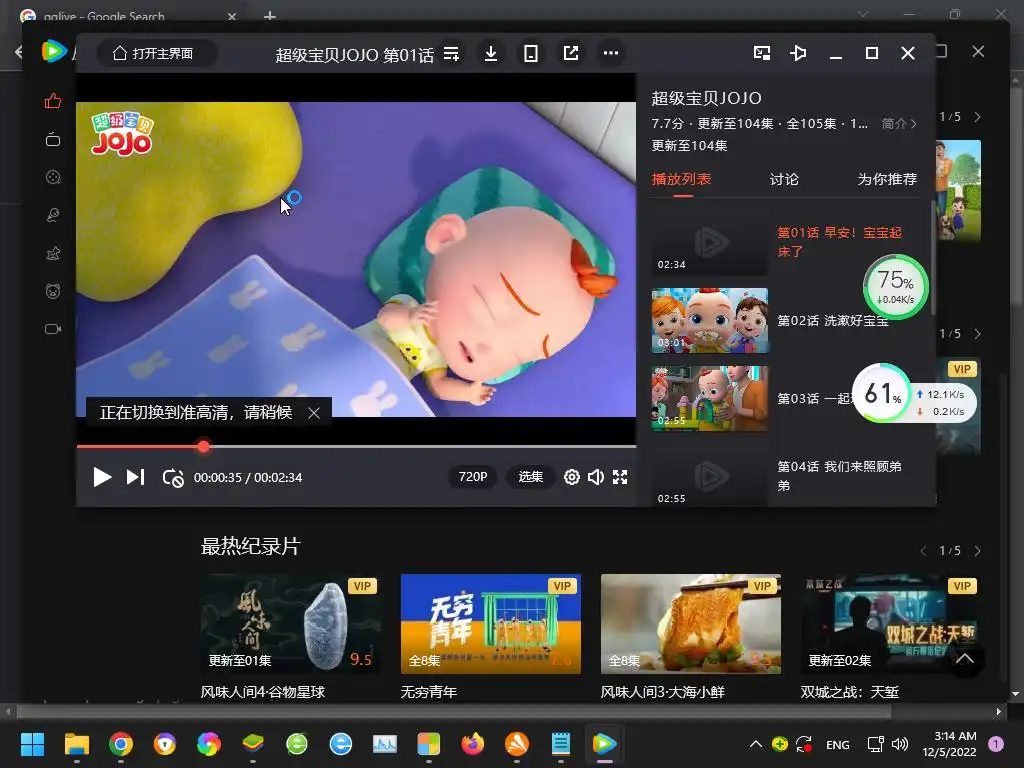The height and width of the screenshot is (768, 1024).
Task: Open episode 第02话 thumbnail
Action: [x=710, y=321]
